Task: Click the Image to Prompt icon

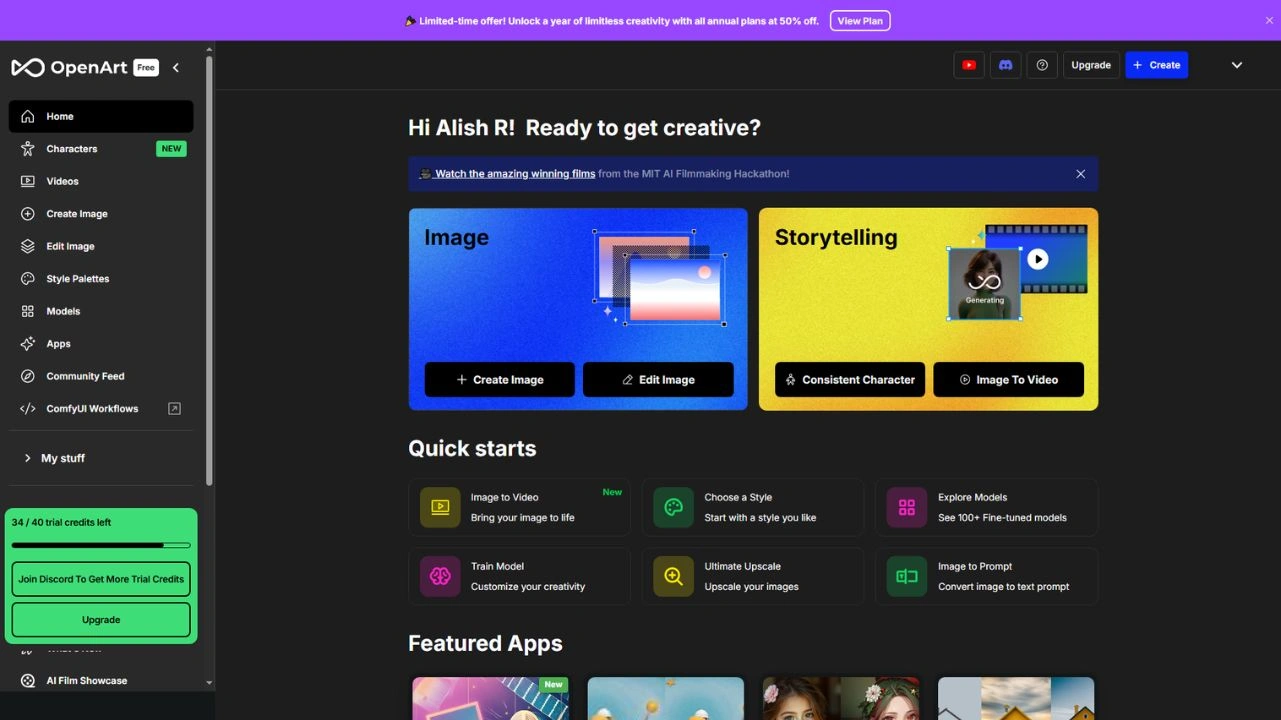Action: tap(907, 576)
